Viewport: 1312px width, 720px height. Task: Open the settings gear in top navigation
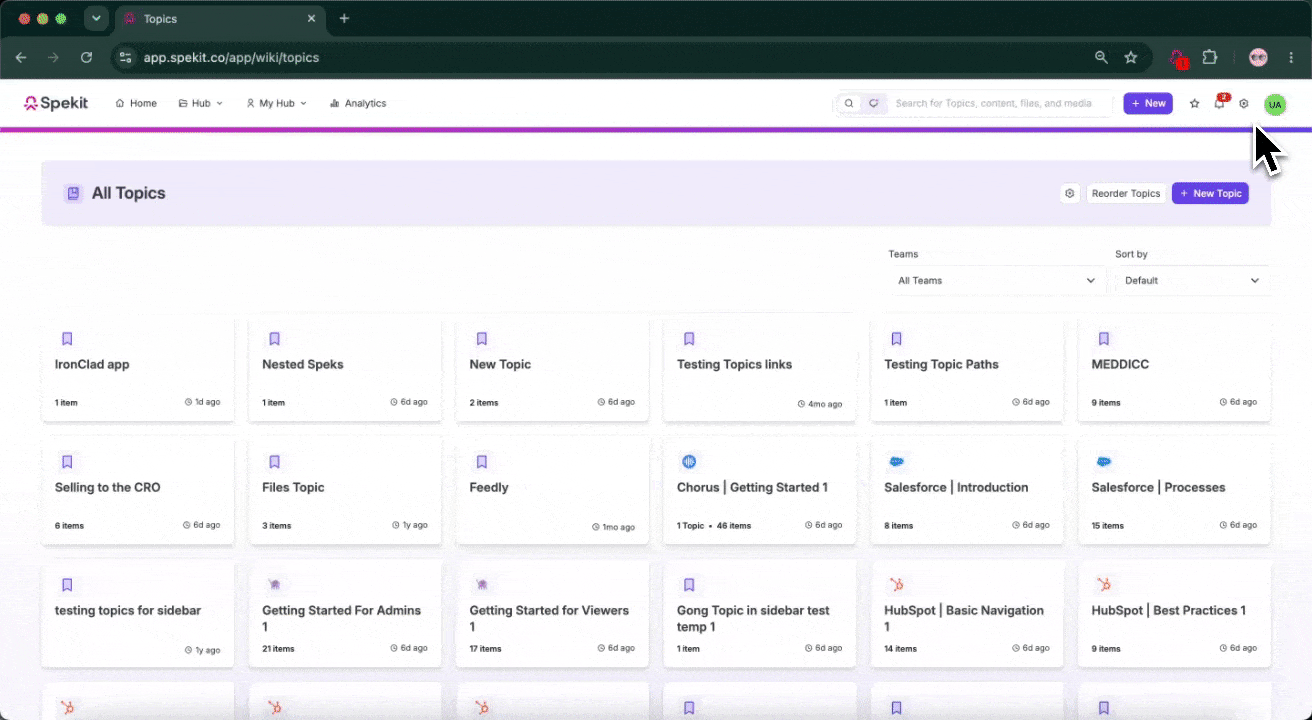[x=1244, y=103]
